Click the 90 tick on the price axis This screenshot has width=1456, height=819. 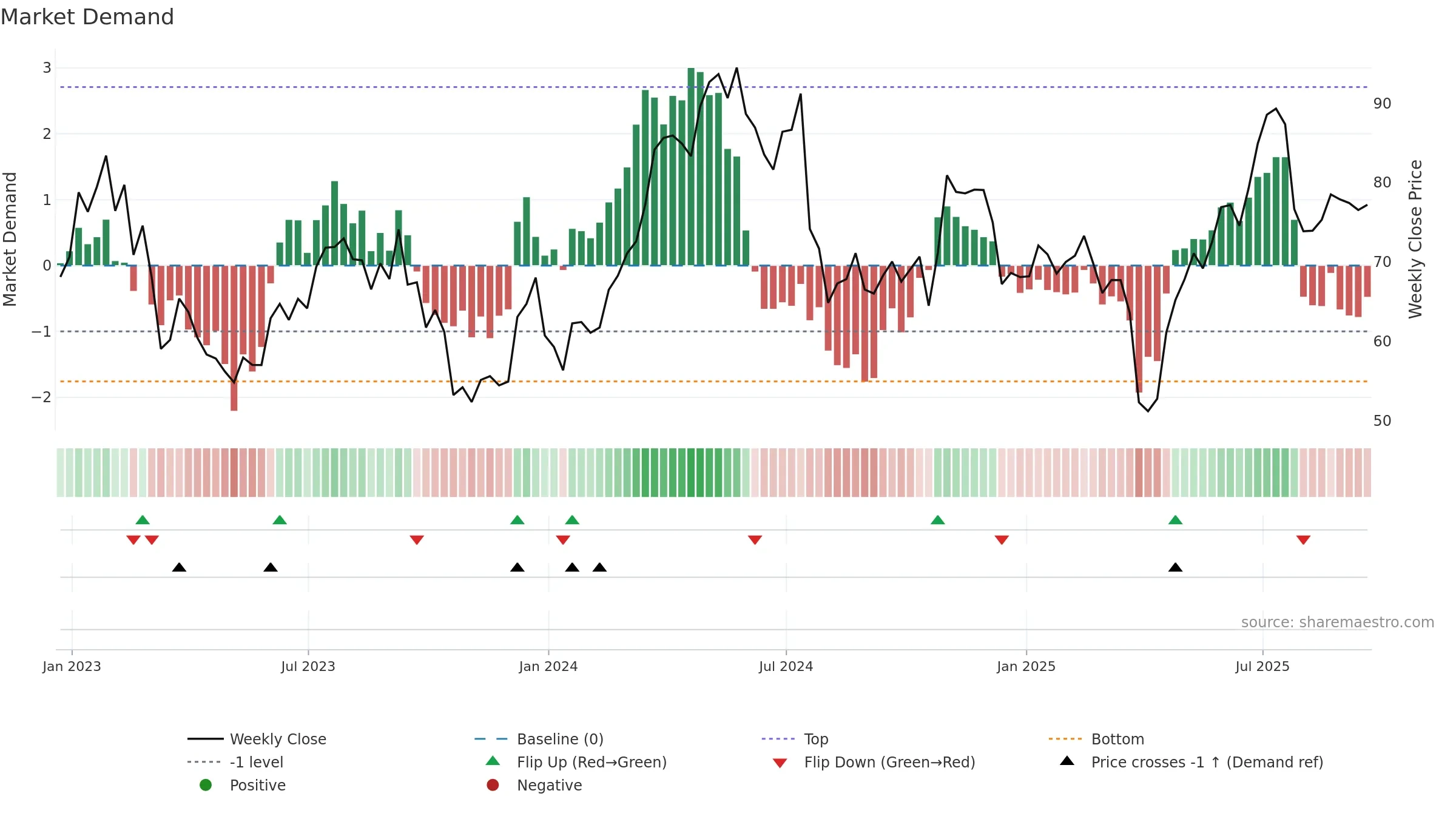coord(1383,103)
